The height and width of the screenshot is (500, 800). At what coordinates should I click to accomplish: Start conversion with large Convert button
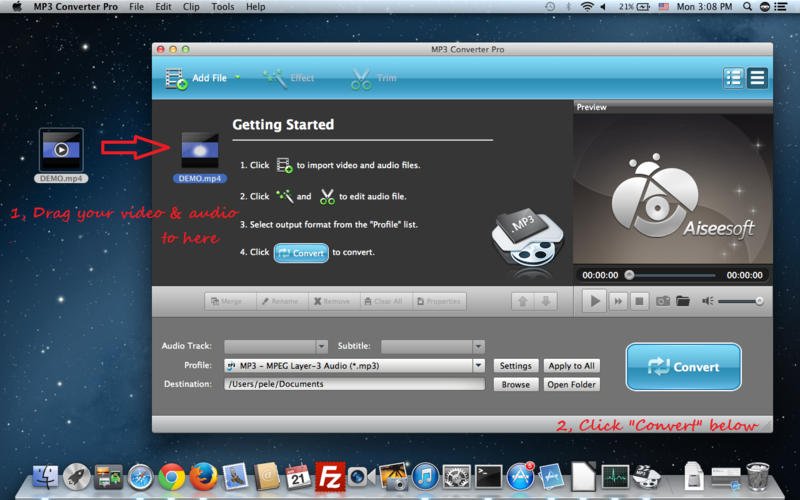(x=683, y=367)
